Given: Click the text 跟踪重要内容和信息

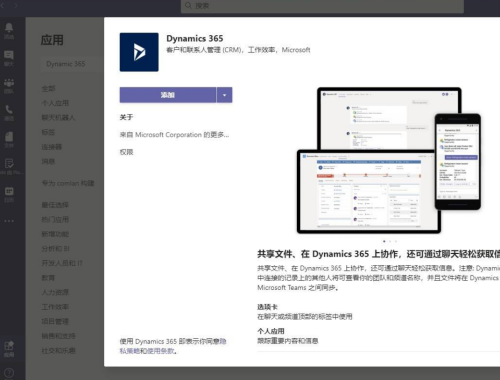Looking at the screenshot, I should [288, 341].
